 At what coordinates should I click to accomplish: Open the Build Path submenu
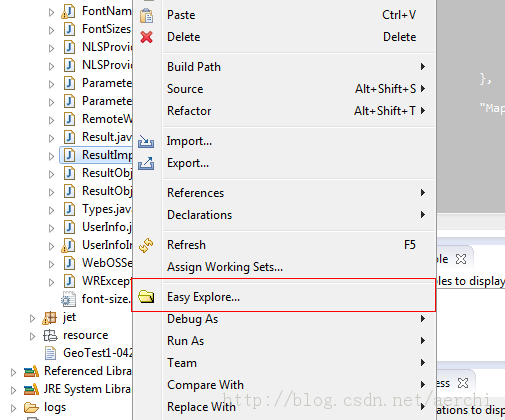tap(284, 67)
